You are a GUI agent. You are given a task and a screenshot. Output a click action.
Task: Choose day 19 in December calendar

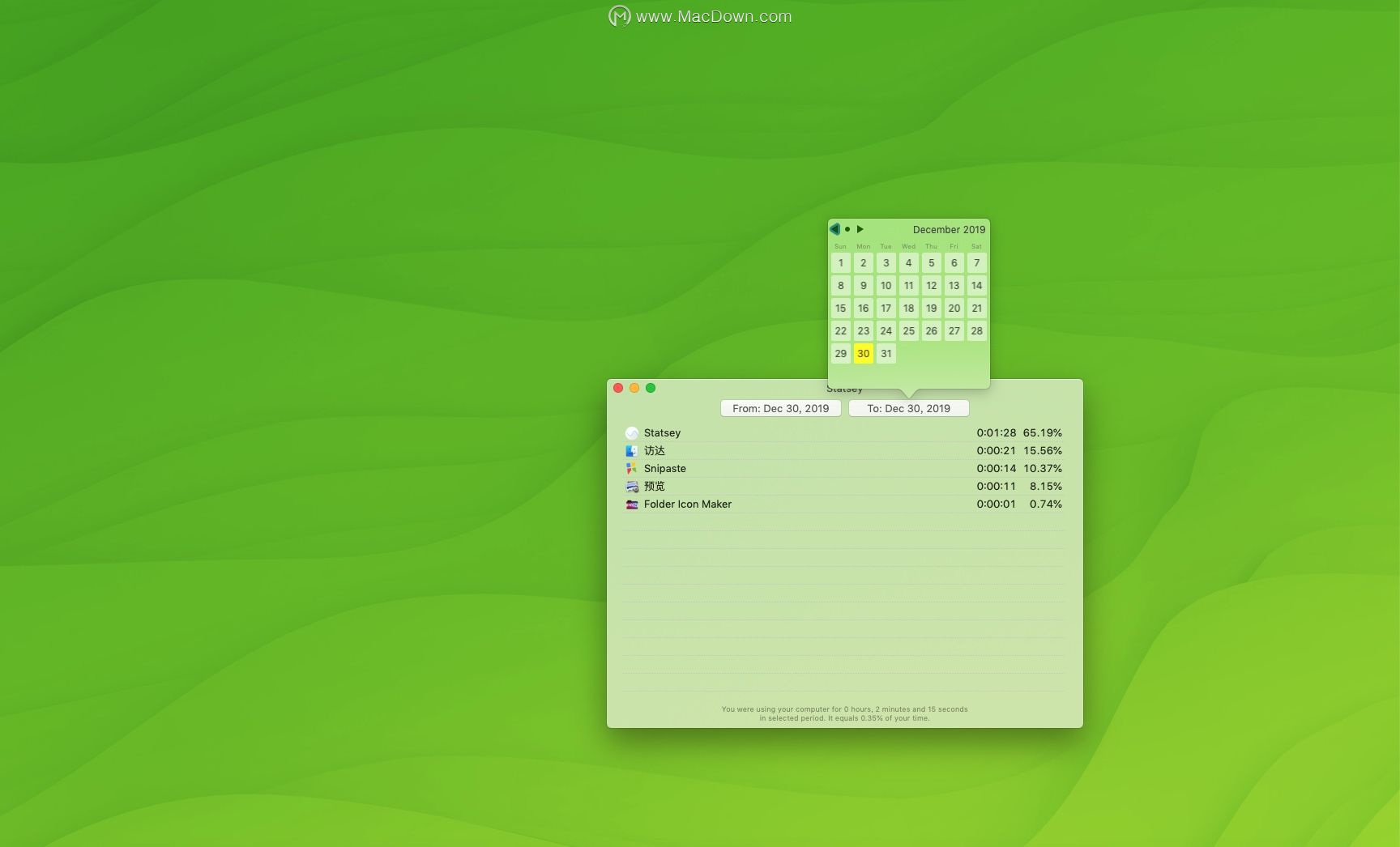tap(932, 309)
